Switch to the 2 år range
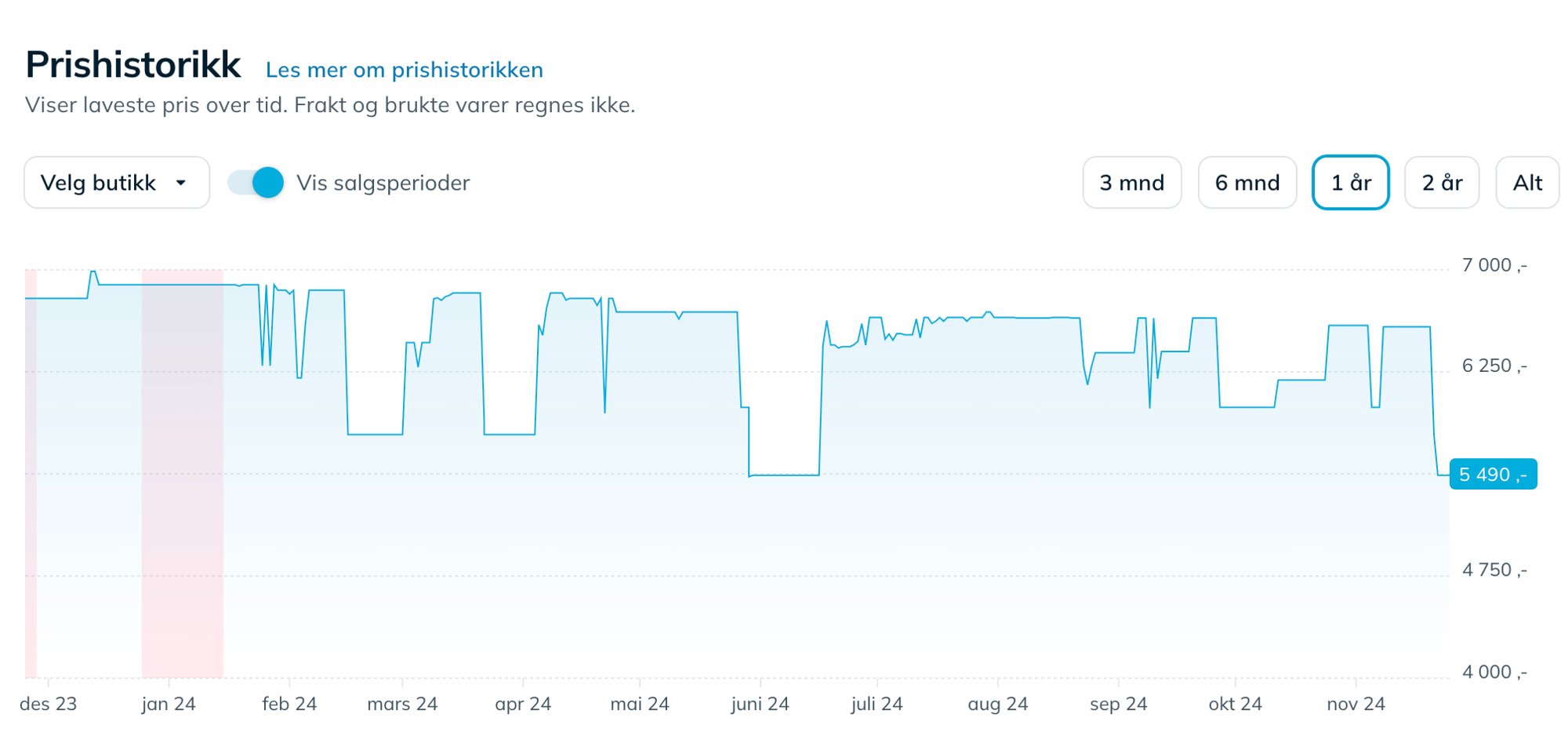 point(1441,183)
